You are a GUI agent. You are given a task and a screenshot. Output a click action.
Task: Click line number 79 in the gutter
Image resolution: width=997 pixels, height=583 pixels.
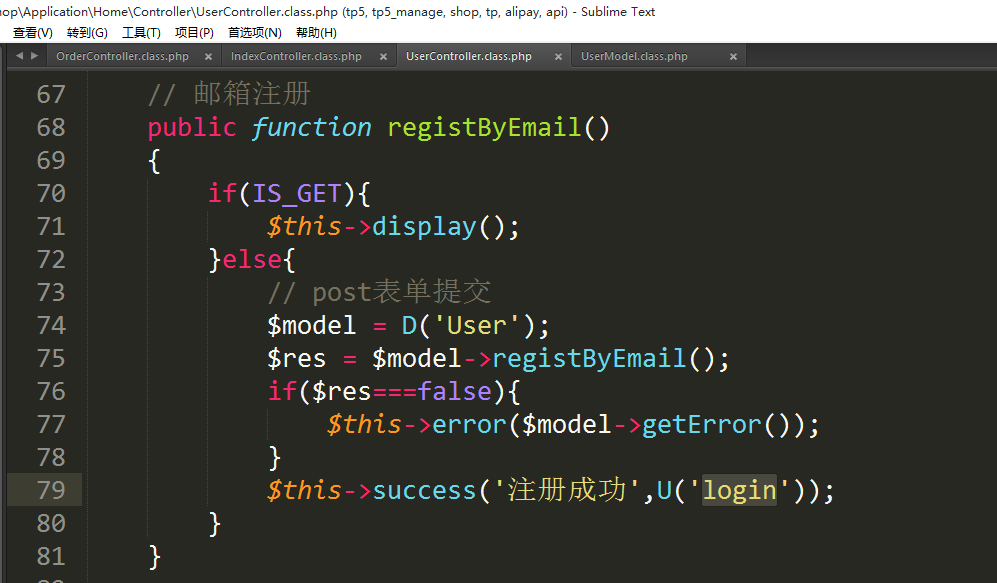click(x=51, y=490)
